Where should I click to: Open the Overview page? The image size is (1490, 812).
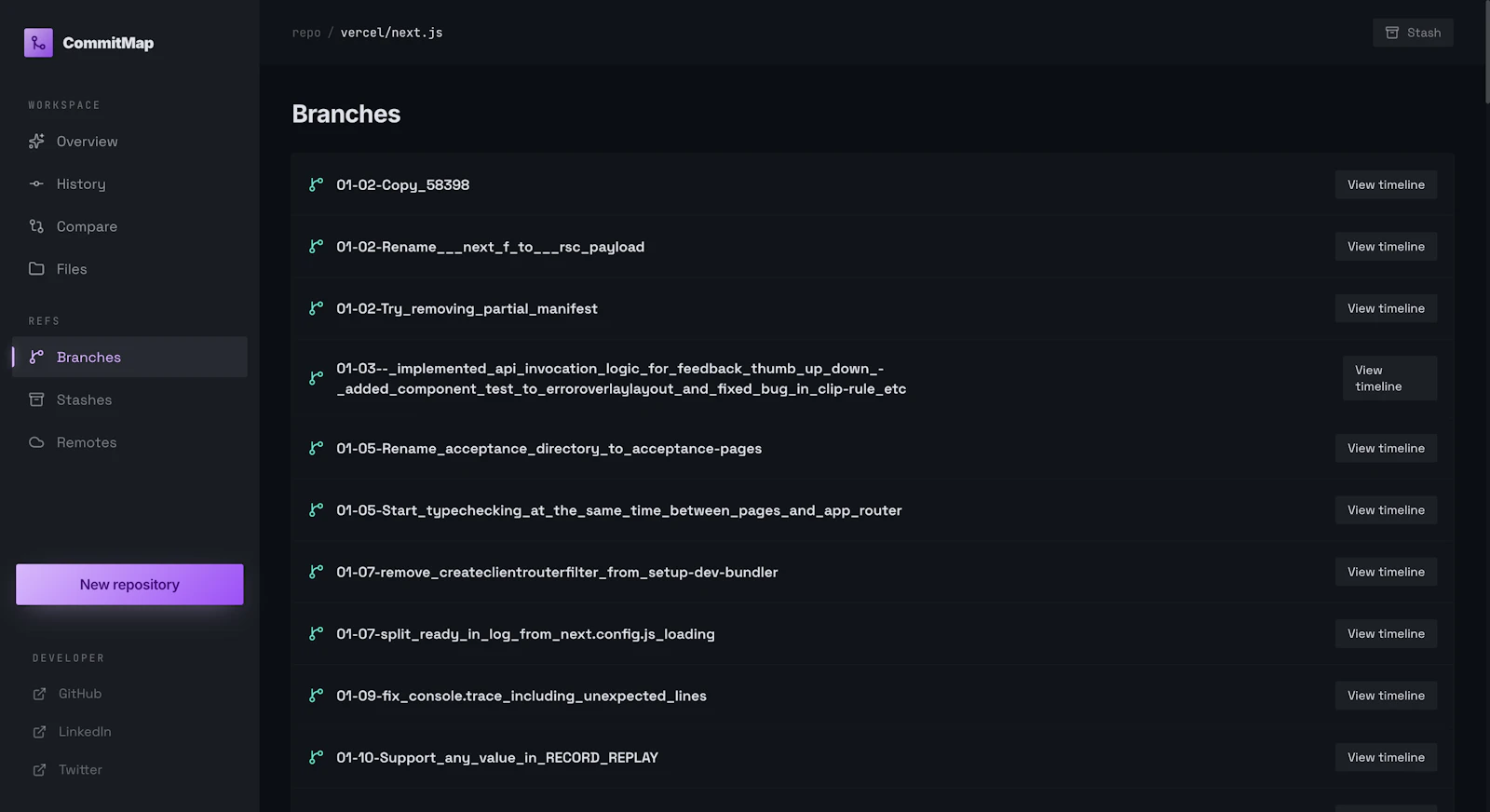130,142
